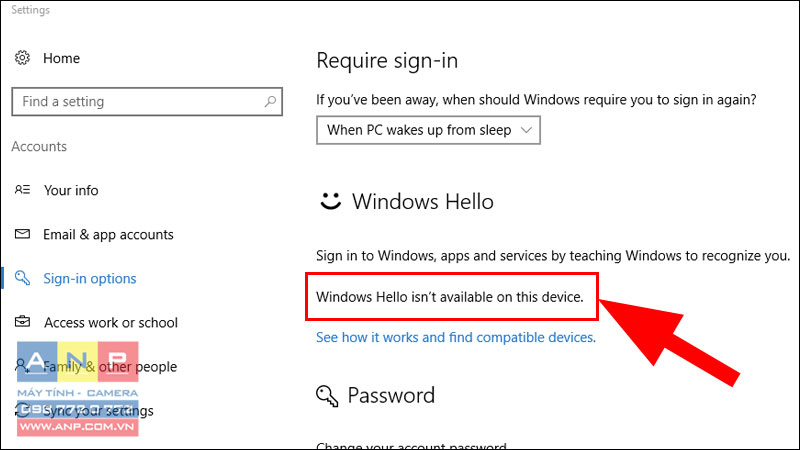
Task: Click the Your info person icon
Action: (22, 190)
